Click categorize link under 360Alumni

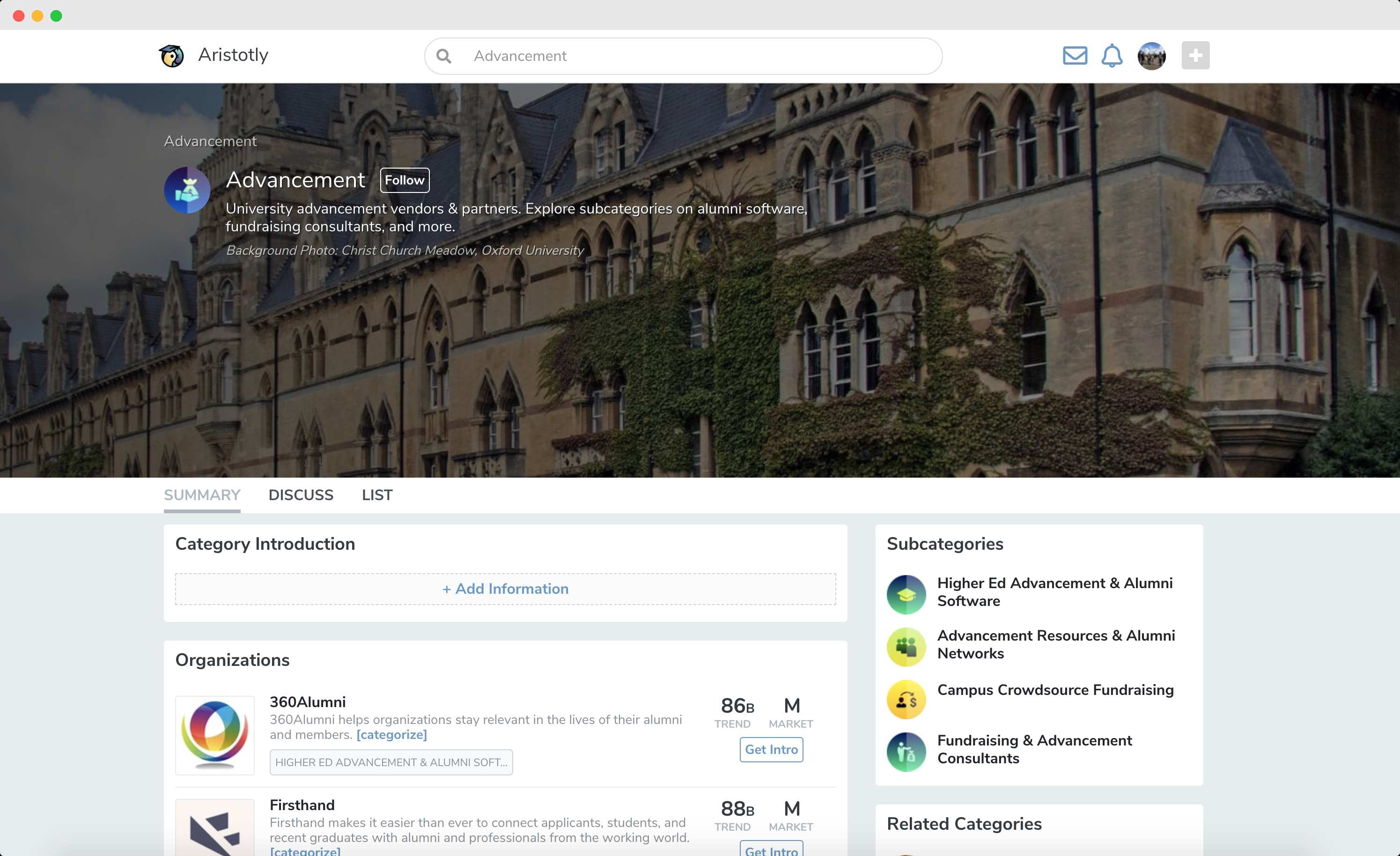[x=391, y=734]
